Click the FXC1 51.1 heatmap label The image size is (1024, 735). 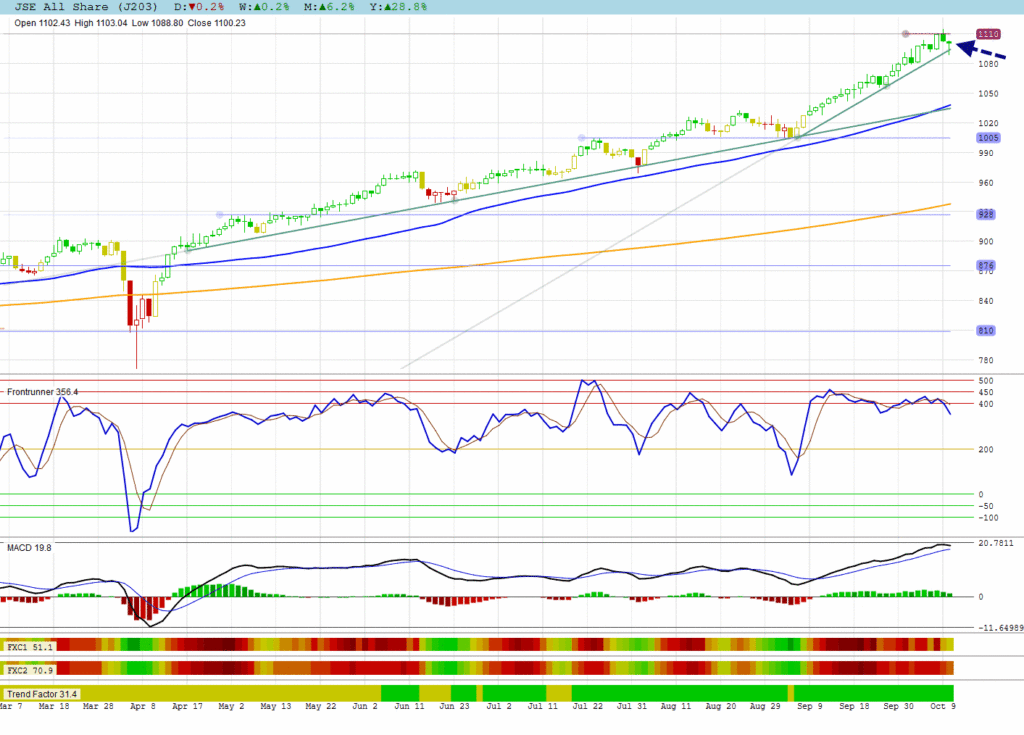point(29,645)
